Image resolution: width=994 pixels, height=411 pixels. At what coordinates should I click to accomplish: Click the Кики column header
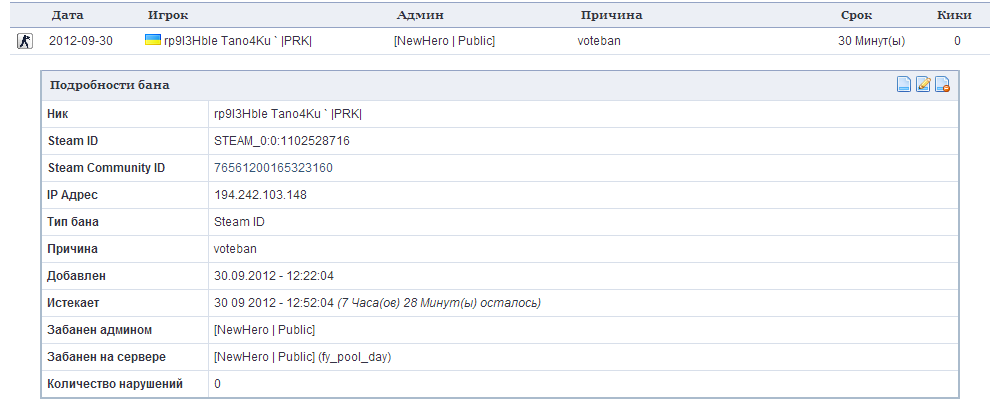(954, 15)
